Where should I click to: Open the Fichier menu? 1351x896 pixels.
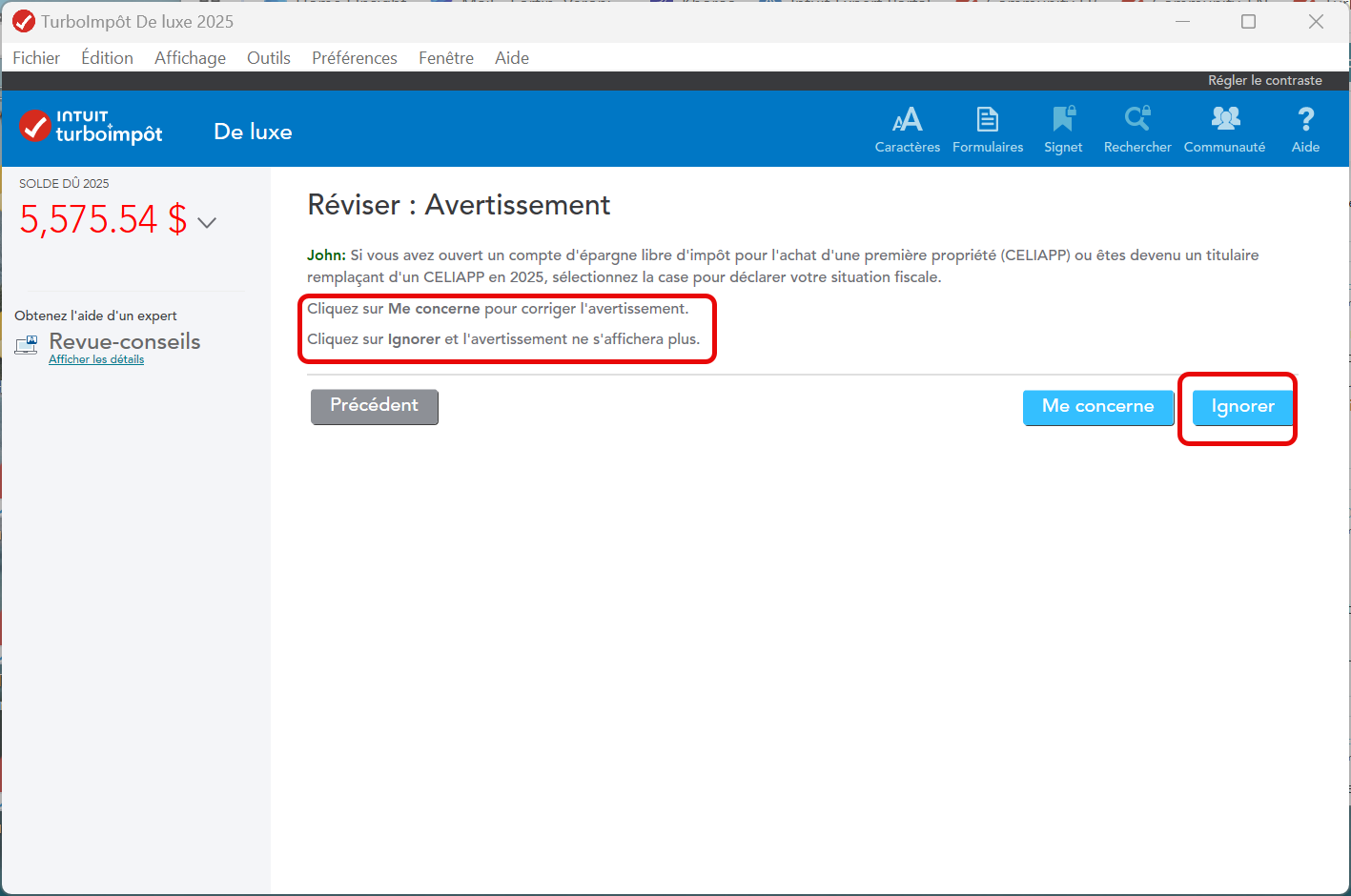click(36, 58)
